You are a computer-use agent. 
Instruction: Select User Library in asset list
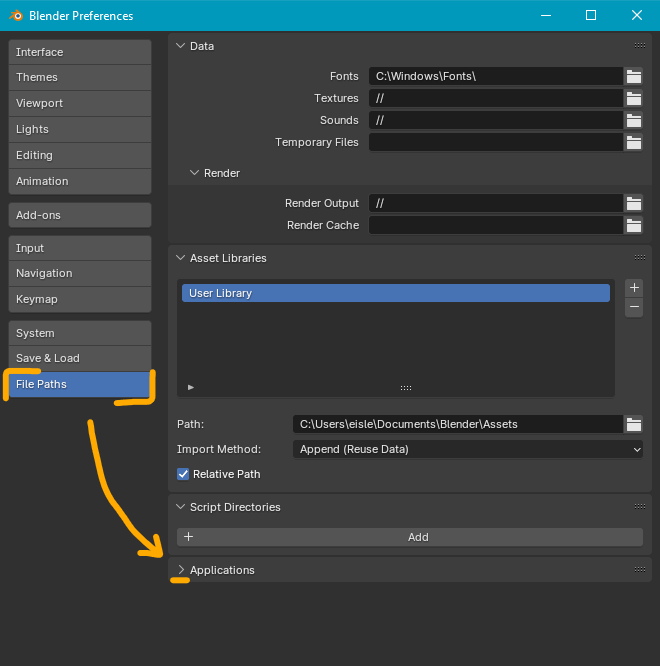pyautogui.click(x=396, y=293)
